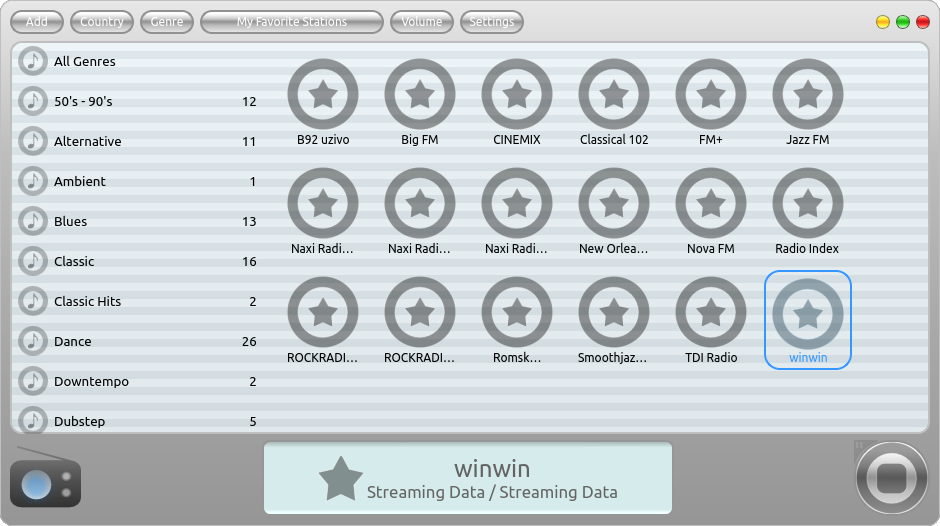Click the Nova FM station name

coord(711,248)
